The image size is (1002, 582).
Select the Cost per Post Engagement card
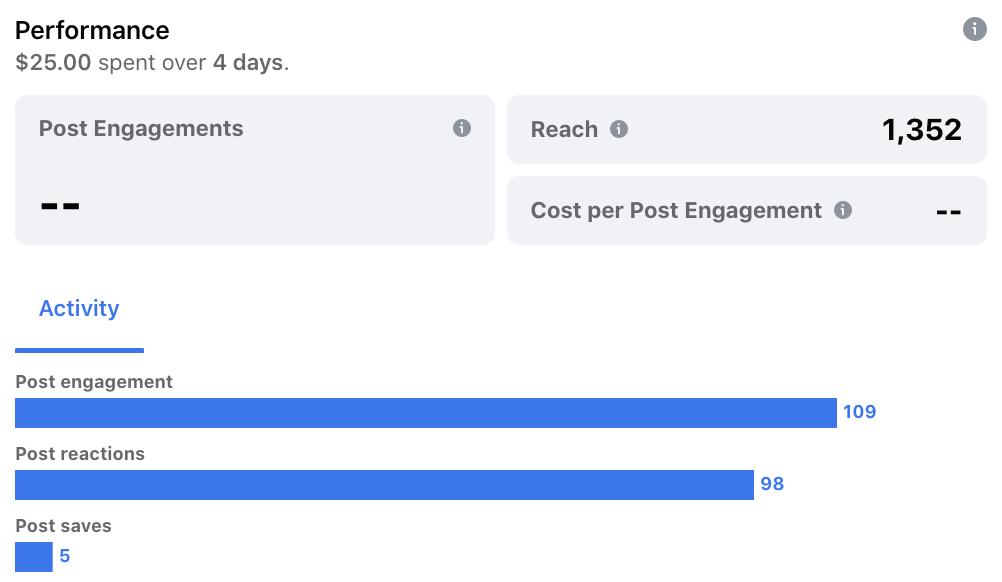point(746,211)
